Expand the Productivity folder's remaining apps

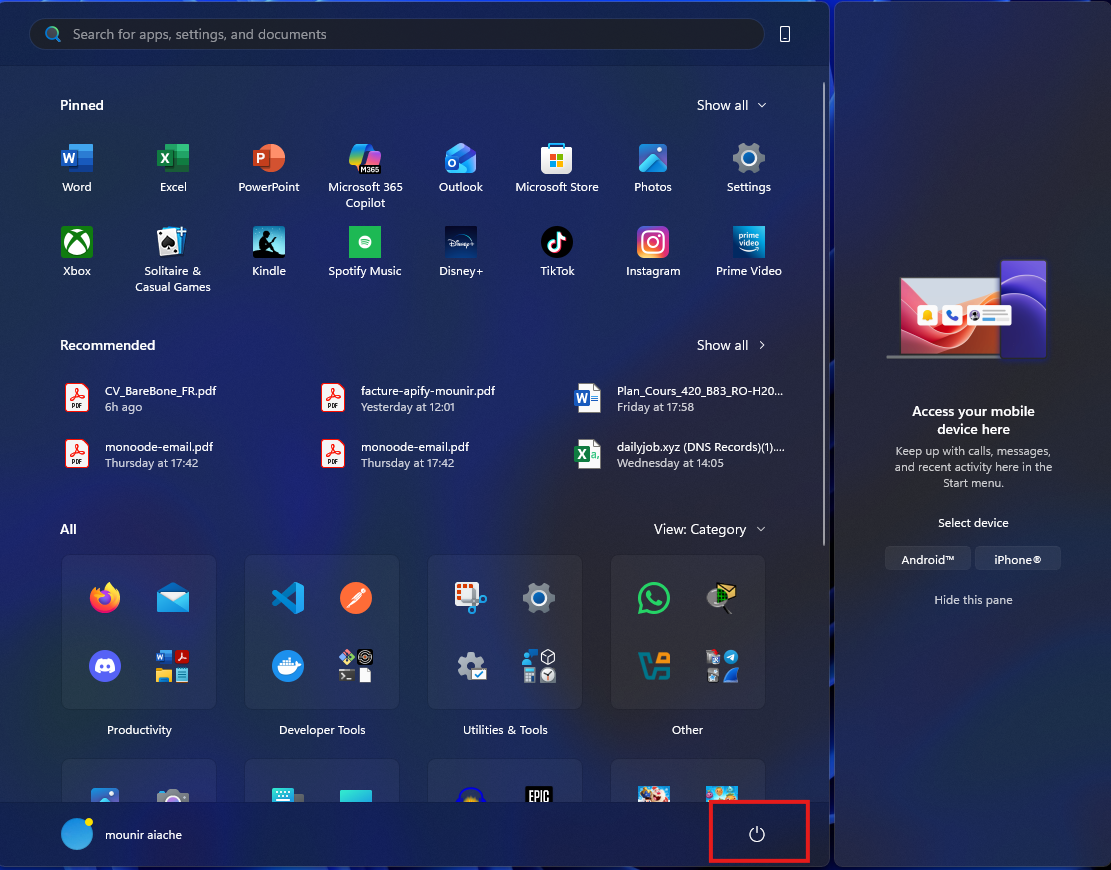point(173,666)
